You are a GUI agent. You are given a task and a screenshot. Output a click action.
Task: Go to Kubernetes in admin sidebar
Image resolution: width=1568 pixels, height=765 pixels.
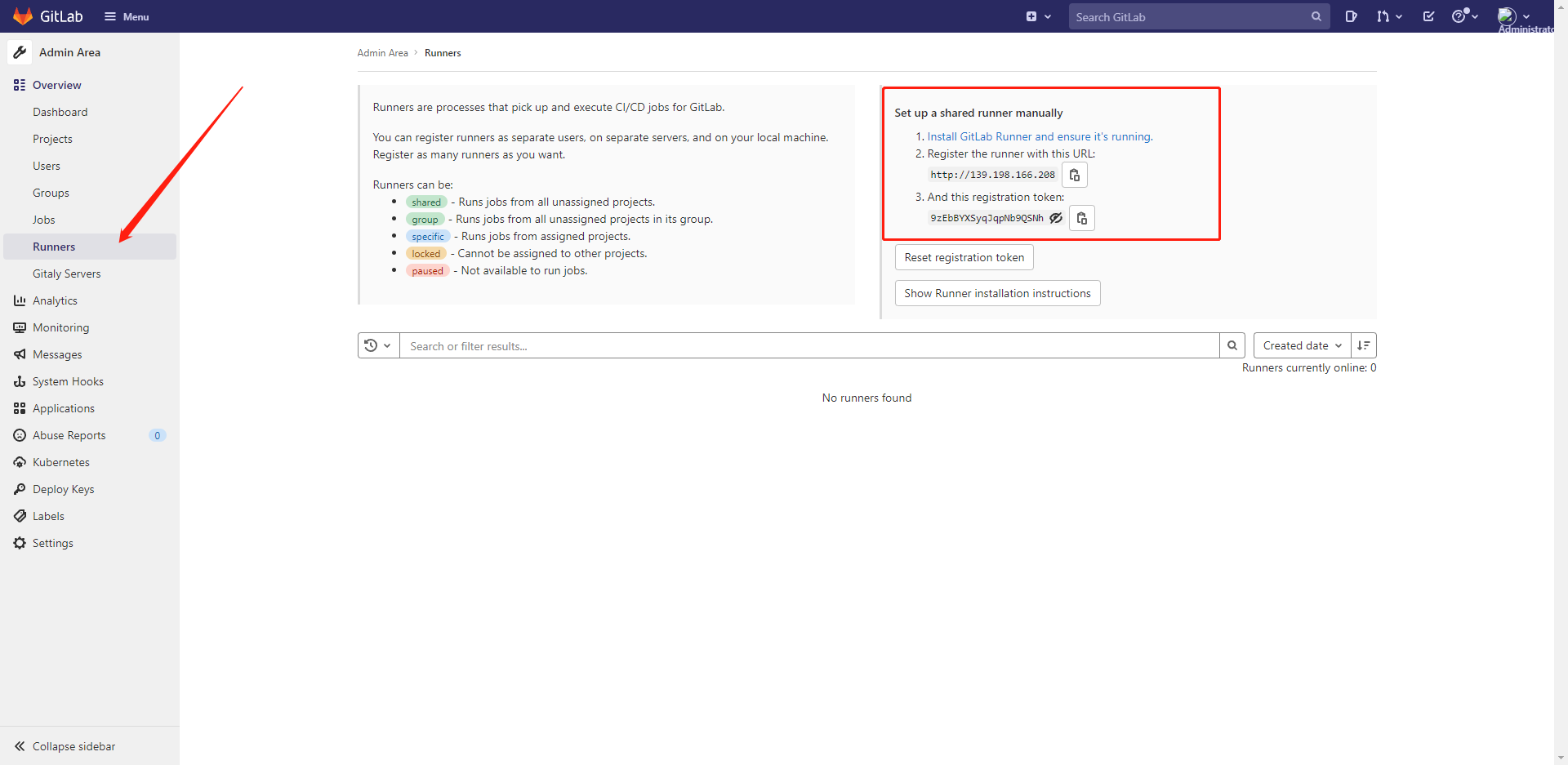[x=61, y=462]
